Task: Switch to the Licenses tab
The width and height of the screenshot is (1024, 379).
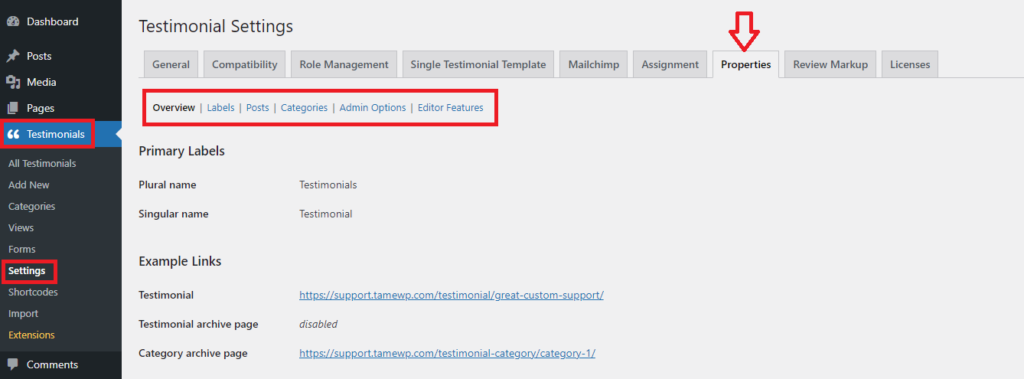Action: pyautogui.click(x=910, y=65)
